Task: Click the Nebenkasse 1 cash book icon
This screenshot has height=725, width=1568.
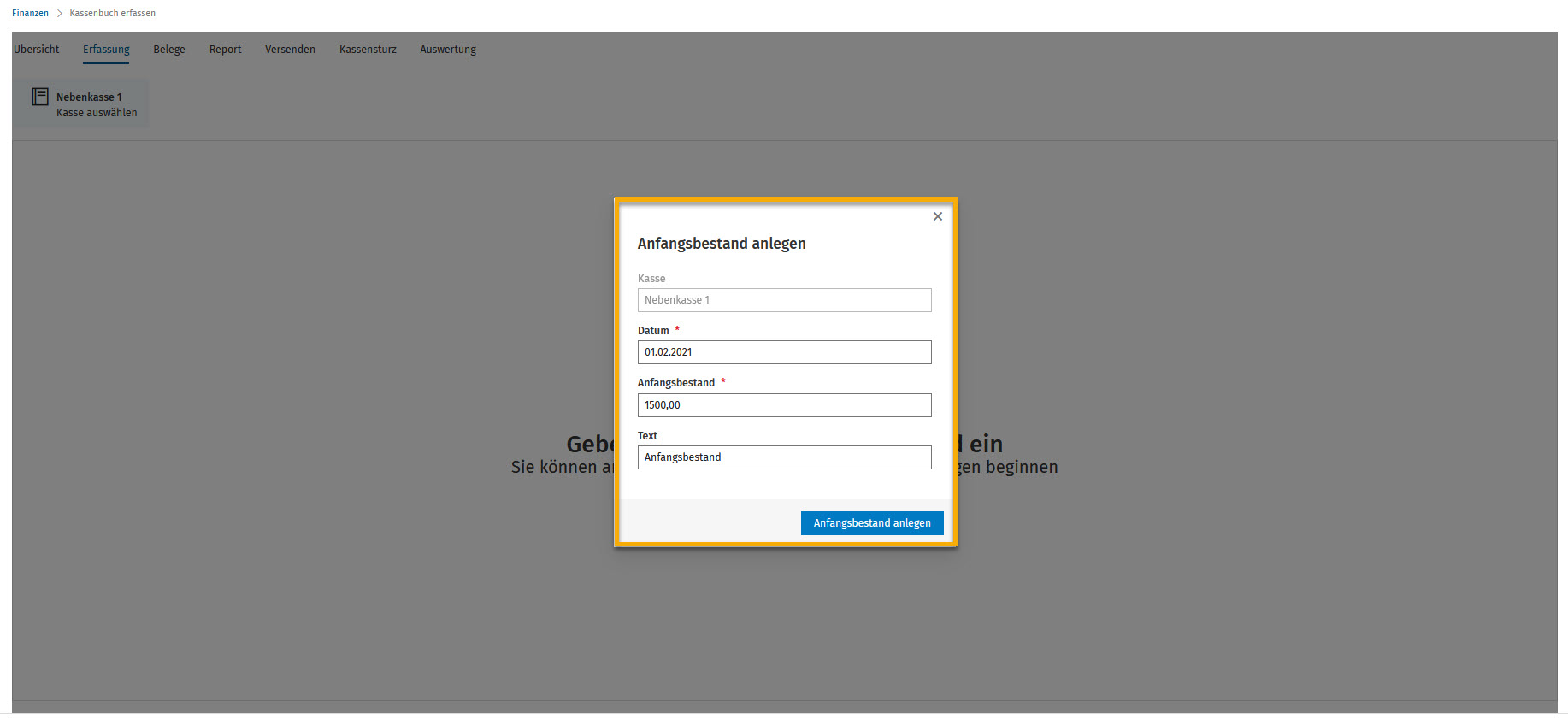Action: [x=40, y=97]
